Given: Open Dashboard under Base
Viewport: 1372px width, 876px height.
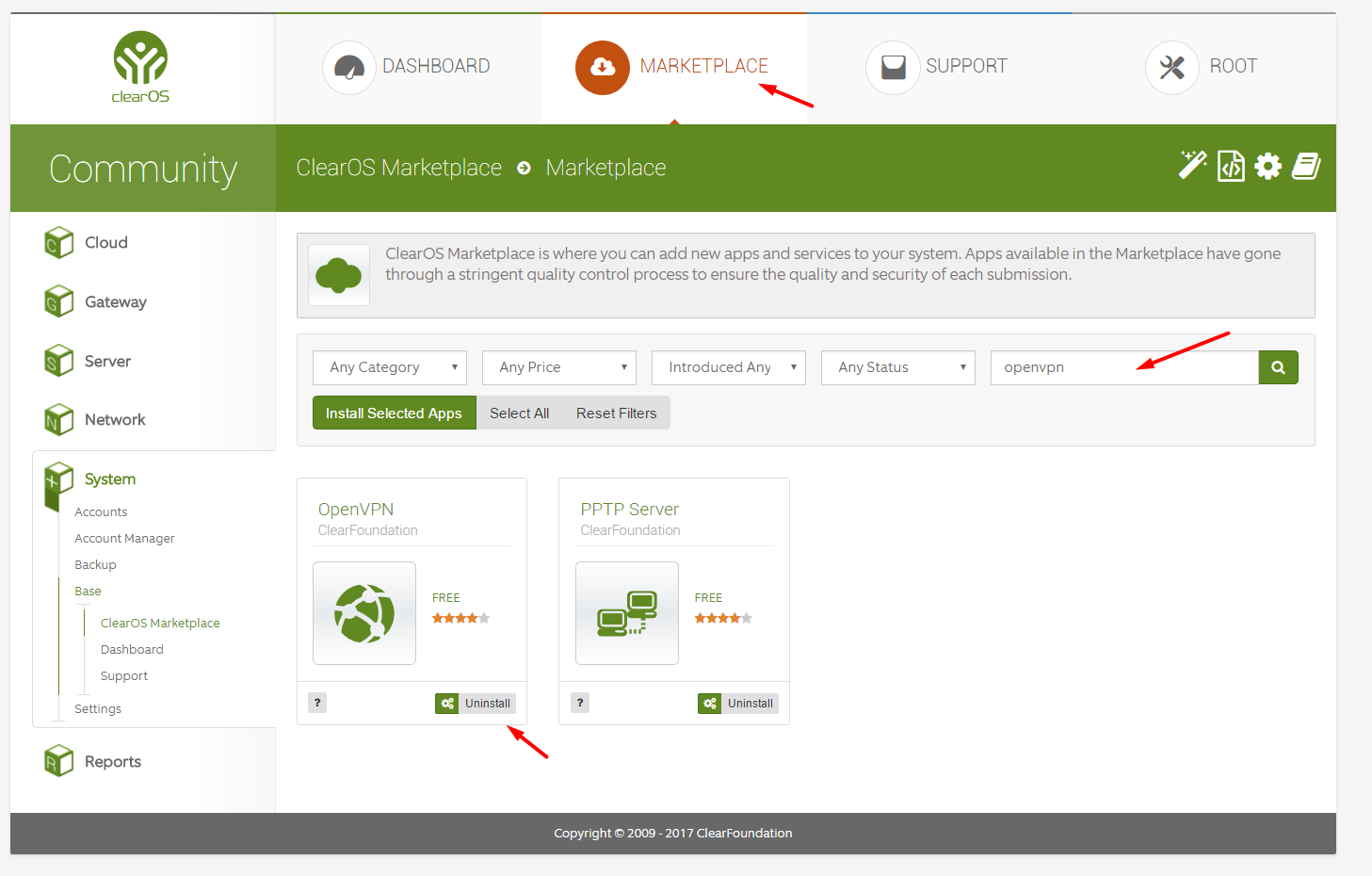Looking at the screenshot, I should (x=132, y=649).
